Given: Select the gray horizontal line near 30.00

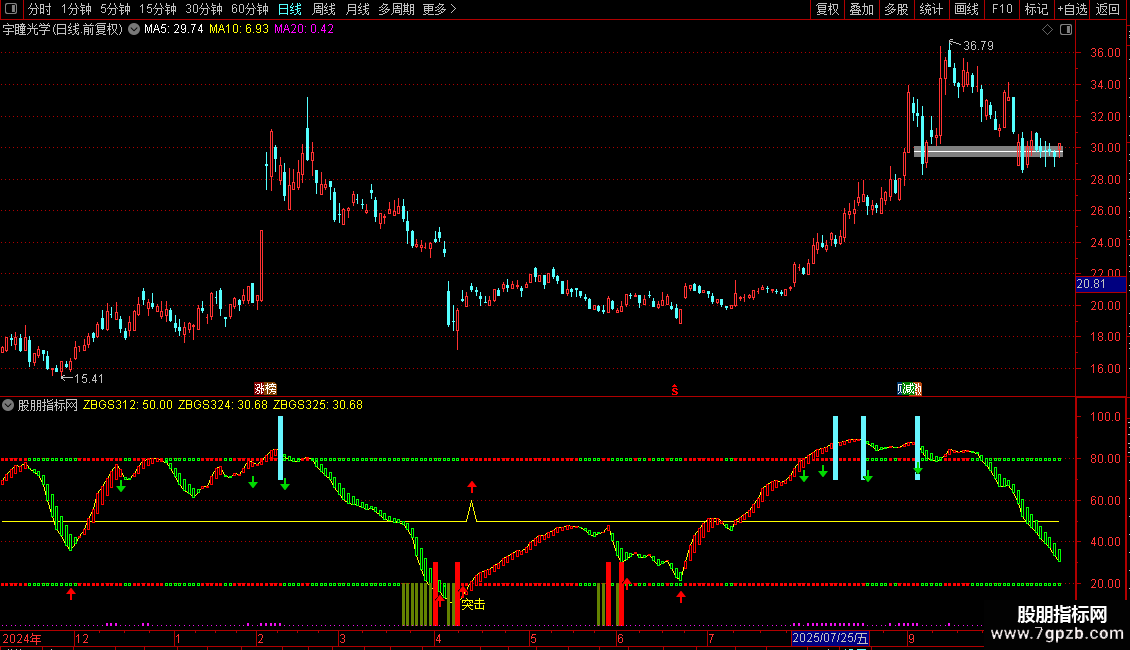Looking at the screenshot, I should [988, 151].
